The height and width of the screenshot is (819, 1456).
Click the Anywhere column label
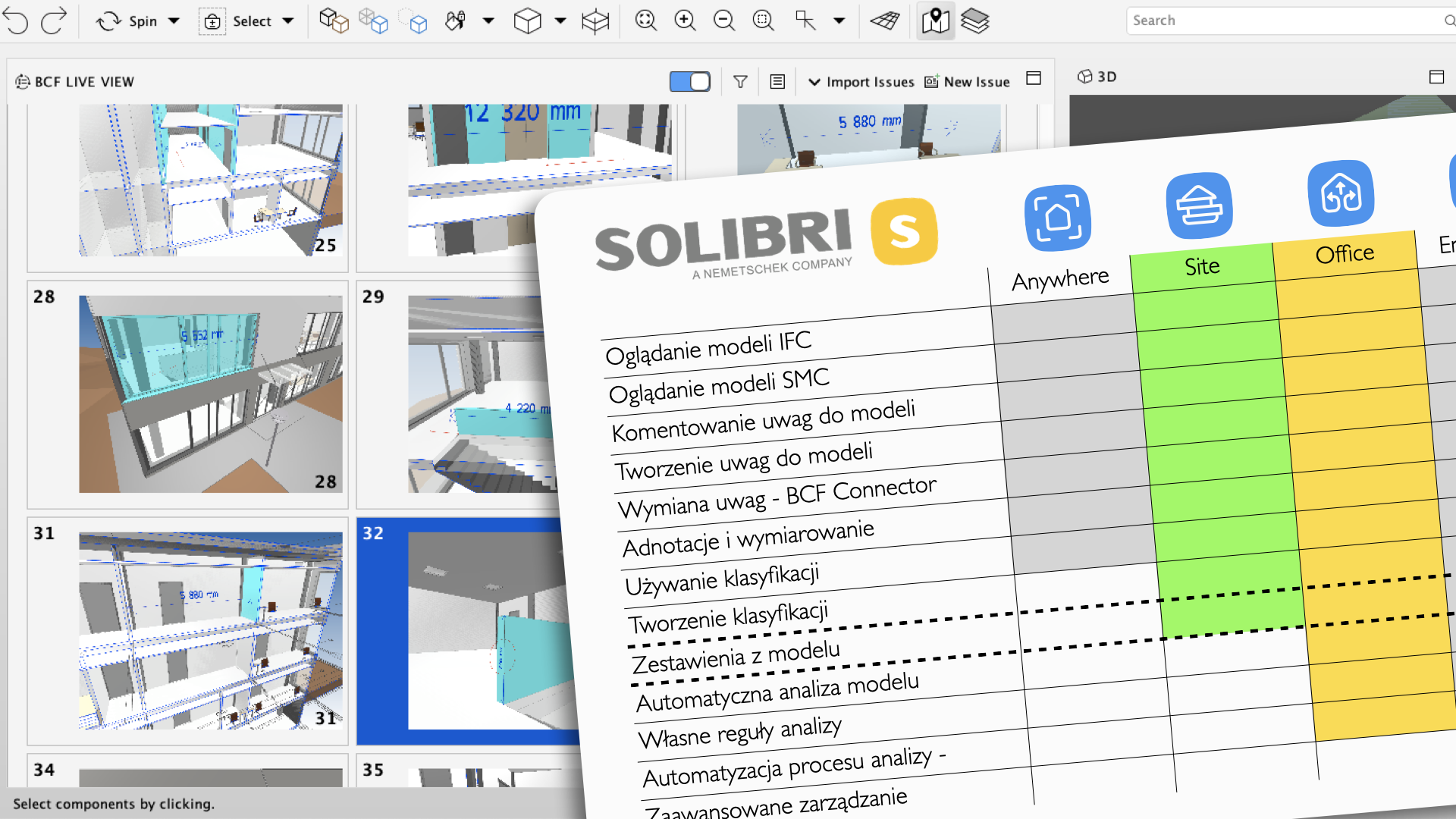(1060, 279)
